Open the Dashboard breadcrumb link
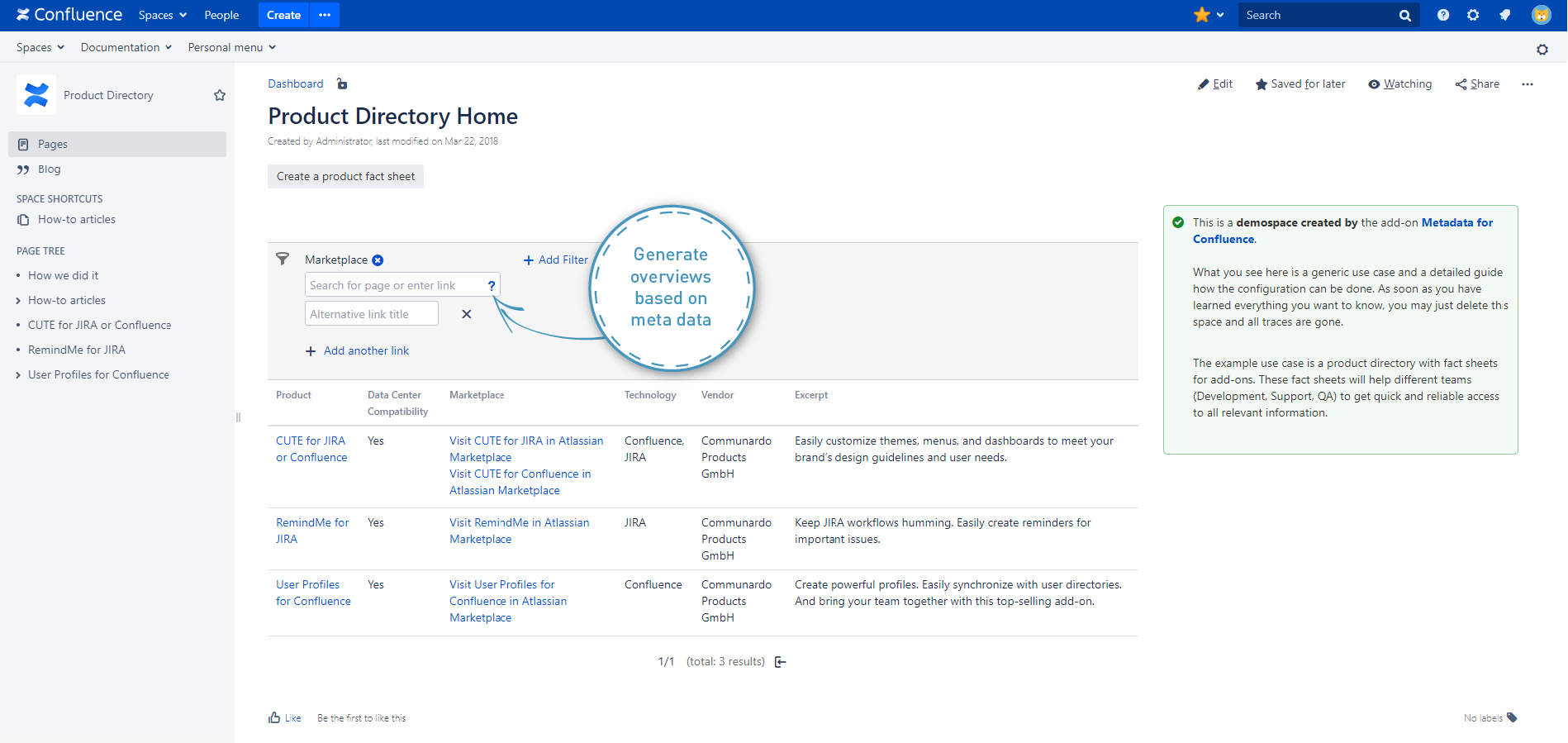Screen dimensions: 1568x743 click(296, 83)
